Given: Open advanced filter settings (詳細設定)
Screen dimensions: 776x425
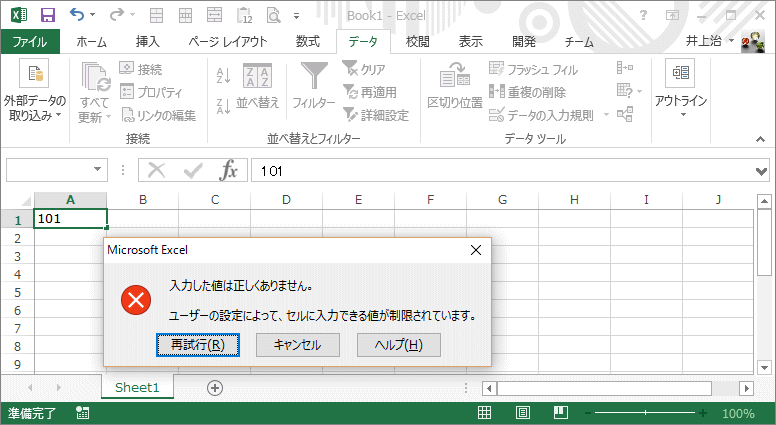Looking at the screenshot, I should (x=376, y=115).
